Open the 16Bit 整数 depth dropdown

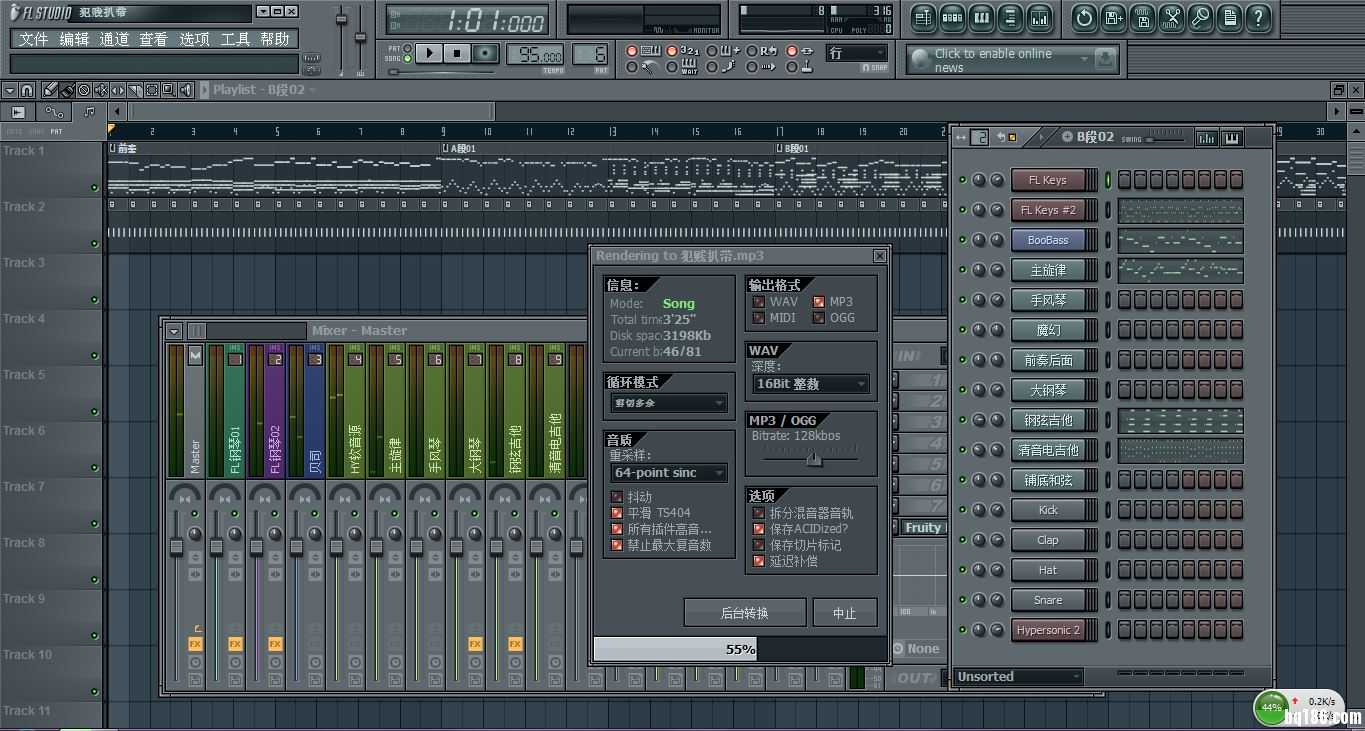[x=810, y=384]
